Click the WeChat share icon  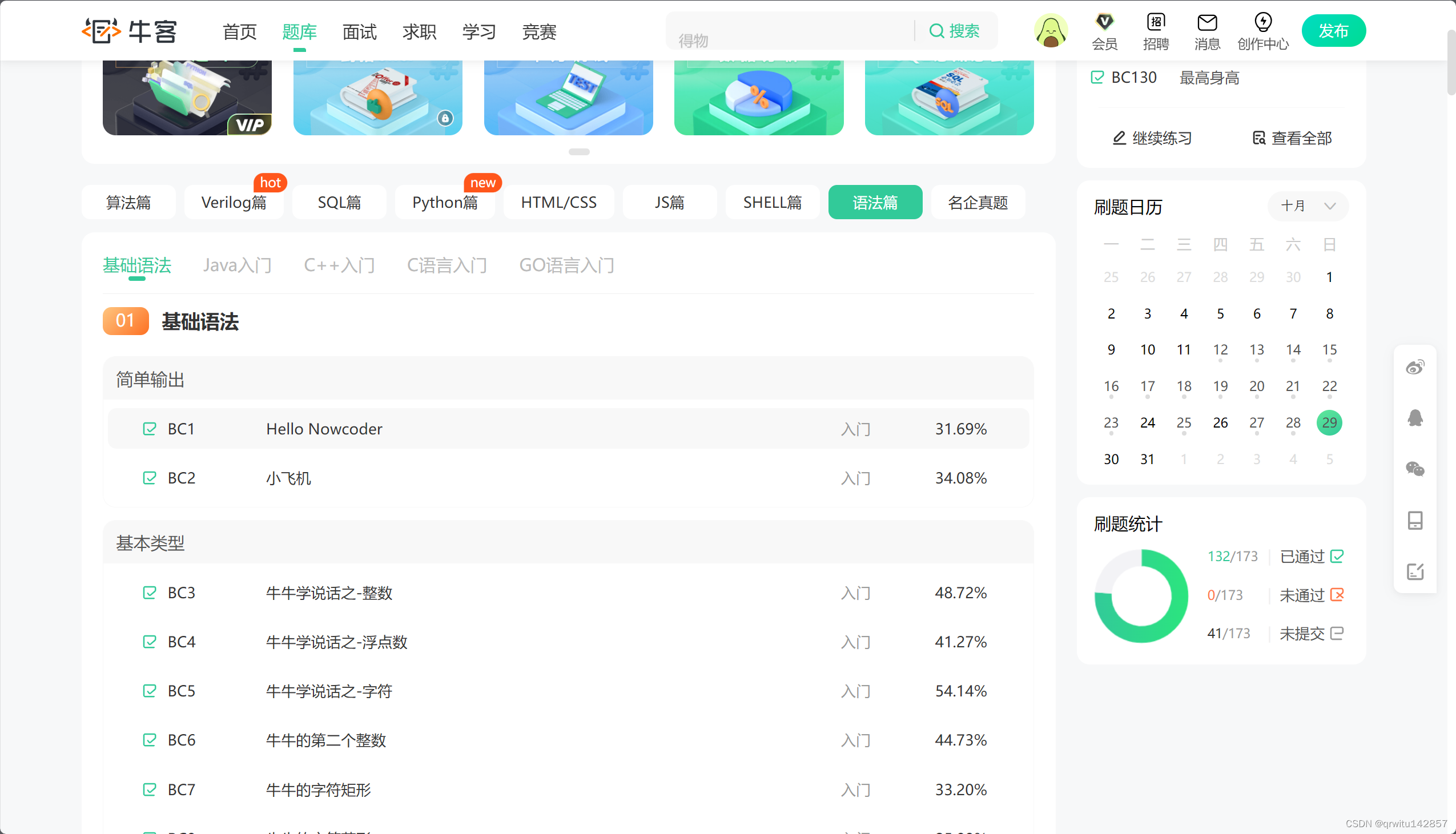[x=1414, y=469]
